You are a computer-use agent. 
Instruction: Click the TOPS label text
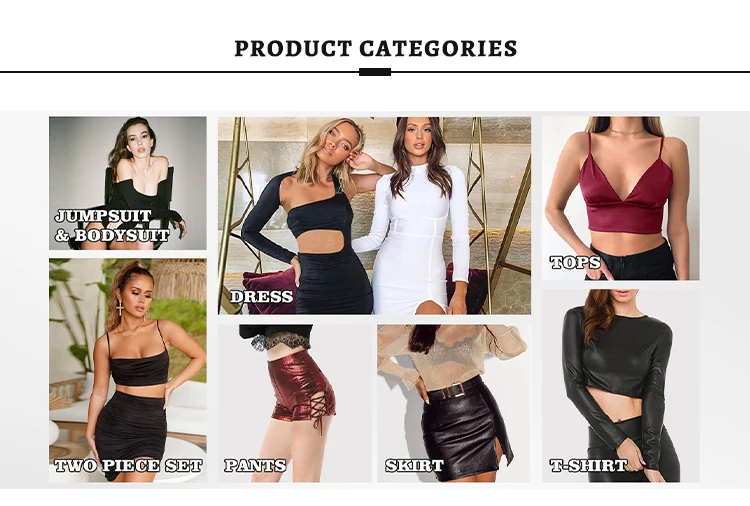(575, 262)
